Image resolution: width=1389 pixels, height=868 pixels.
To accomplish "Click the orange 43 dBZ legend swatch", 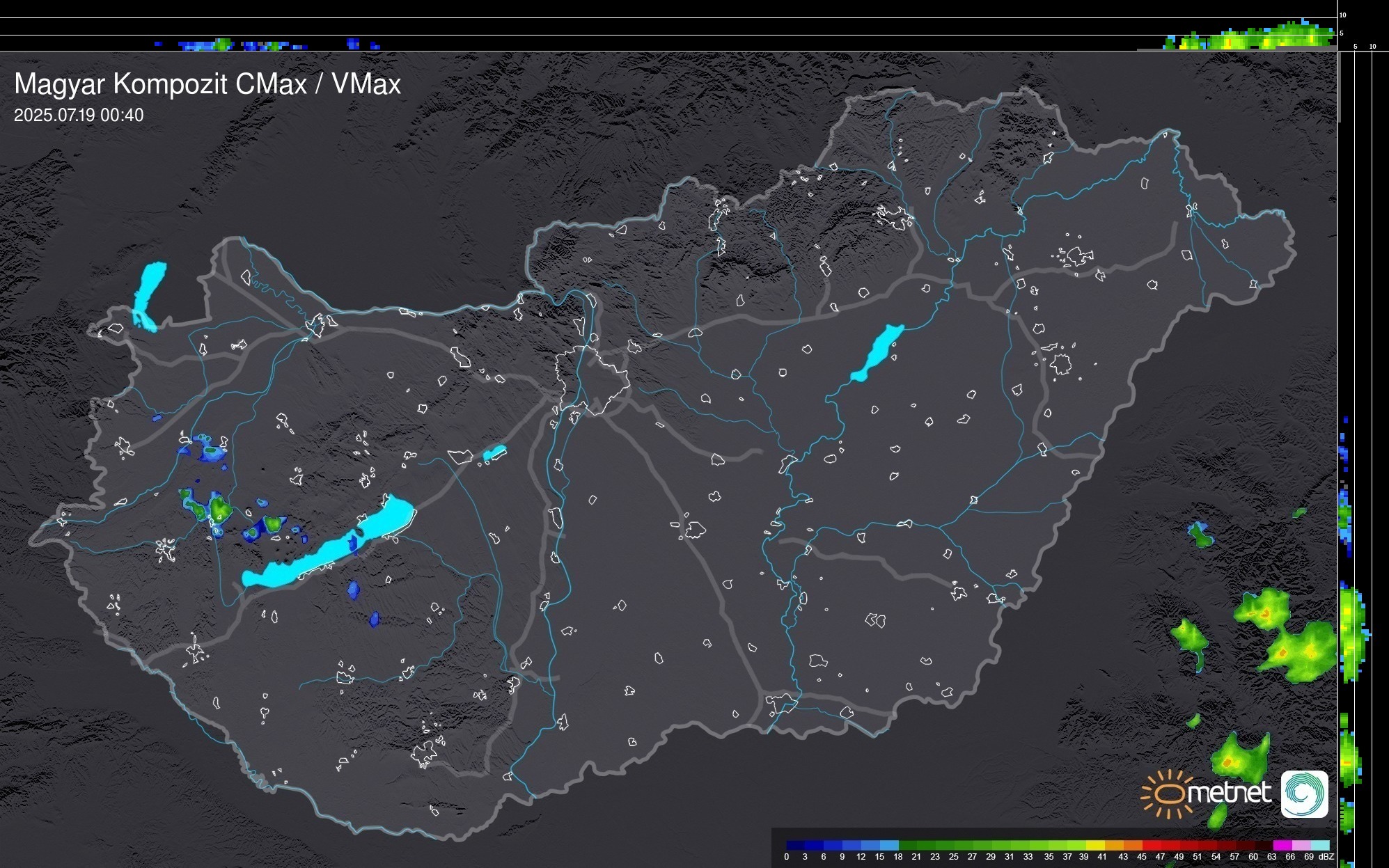I will pos(1132,845).
